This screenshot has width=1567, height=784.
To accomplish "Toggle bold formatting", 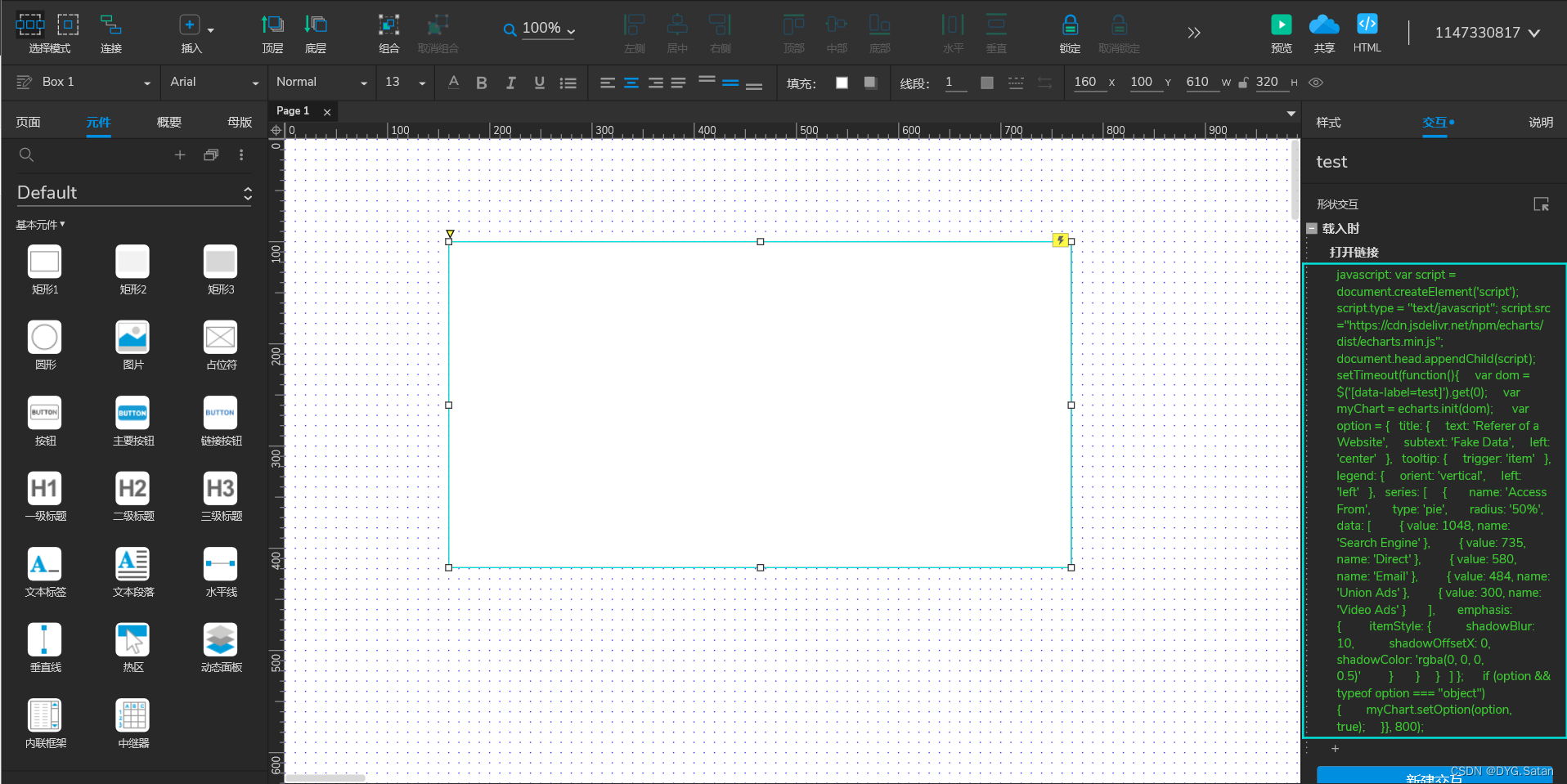I will 482,83.
